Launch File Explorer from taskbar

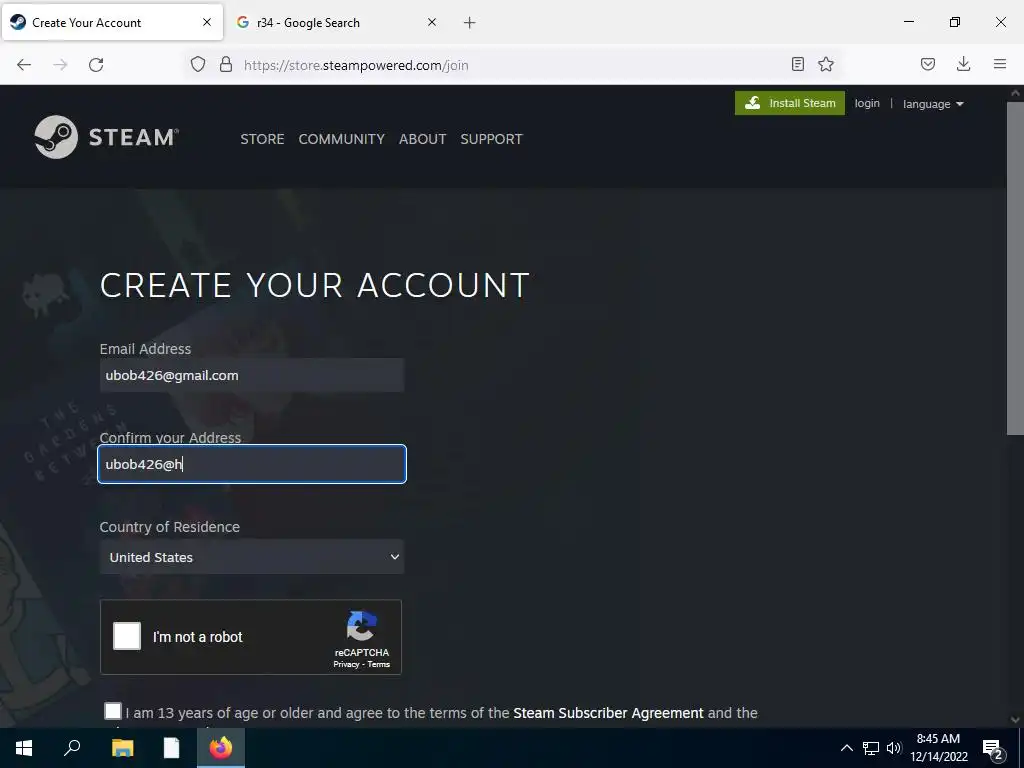pyautogui.click(x=122, y=748)
